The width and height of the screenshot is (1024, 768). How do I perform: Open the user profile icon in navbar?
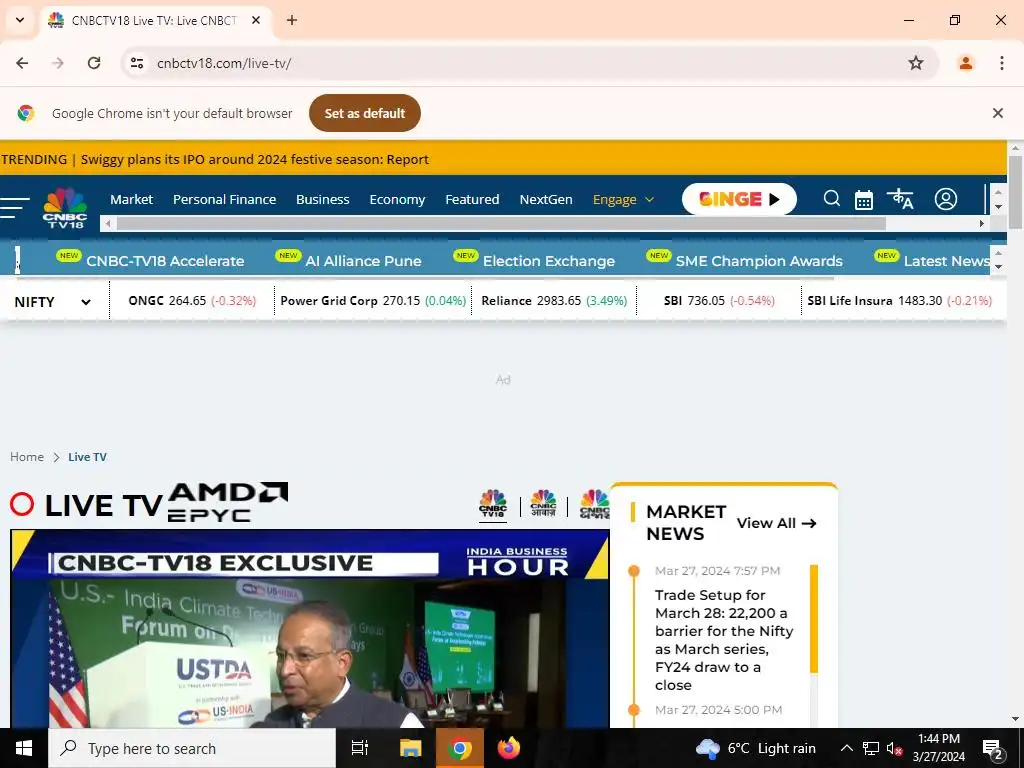coord(946,199)
